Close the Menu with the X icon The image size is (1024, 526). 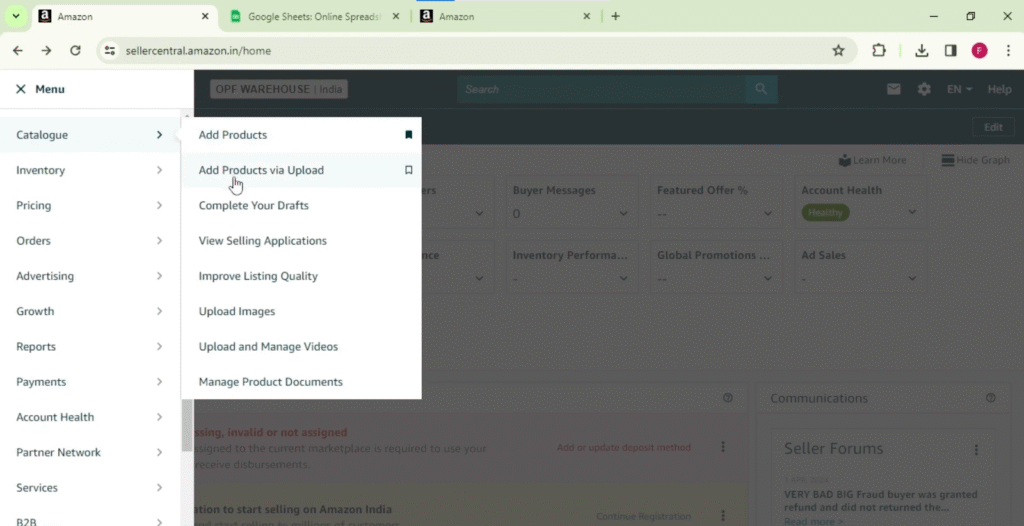21,89
